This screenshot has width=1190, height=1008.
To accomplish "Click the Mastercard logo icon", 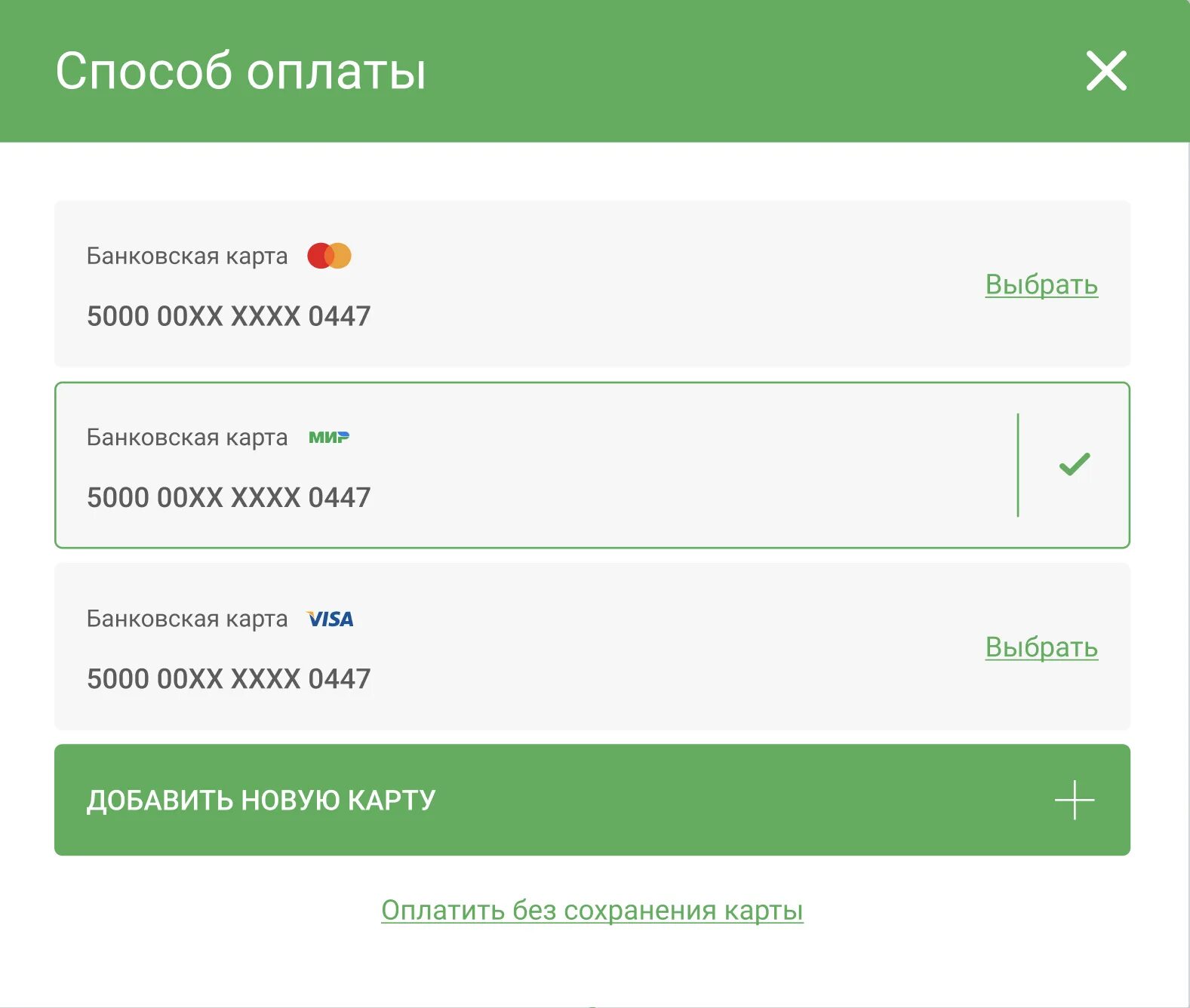I will click(329, 256).
